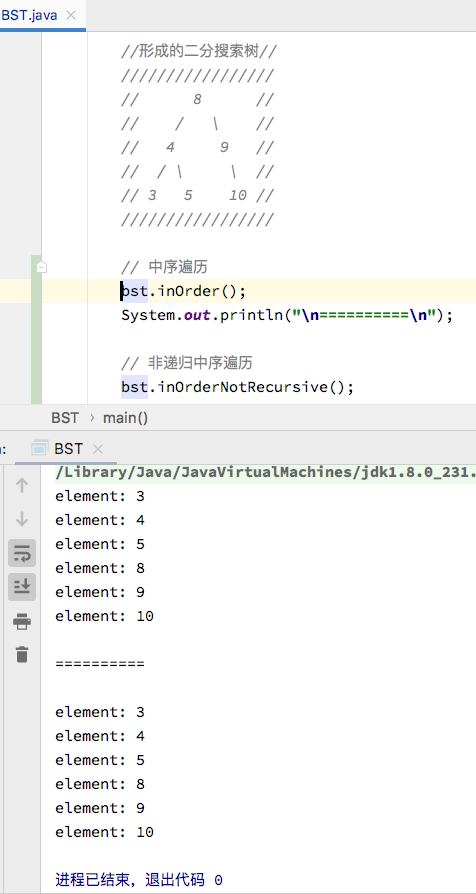Click the 非递归中序遍历 comment line
476x894 pixels.
(186, 363)
